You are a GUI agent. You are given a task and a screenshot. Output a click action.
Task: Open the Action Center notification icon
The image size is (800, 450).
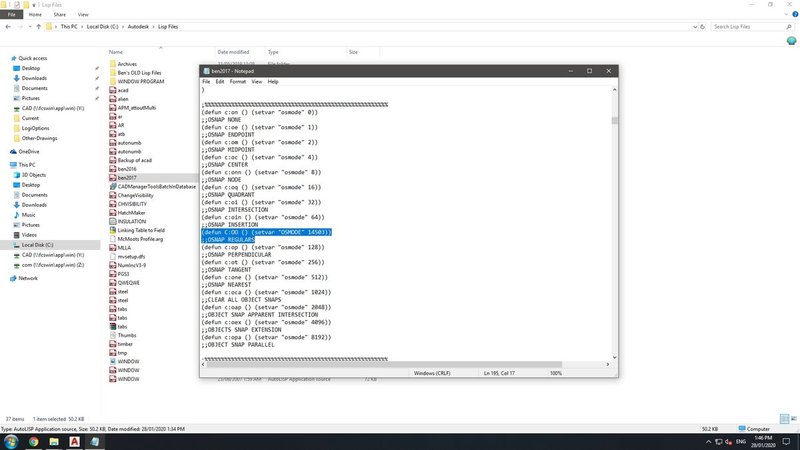click(786, 442)
